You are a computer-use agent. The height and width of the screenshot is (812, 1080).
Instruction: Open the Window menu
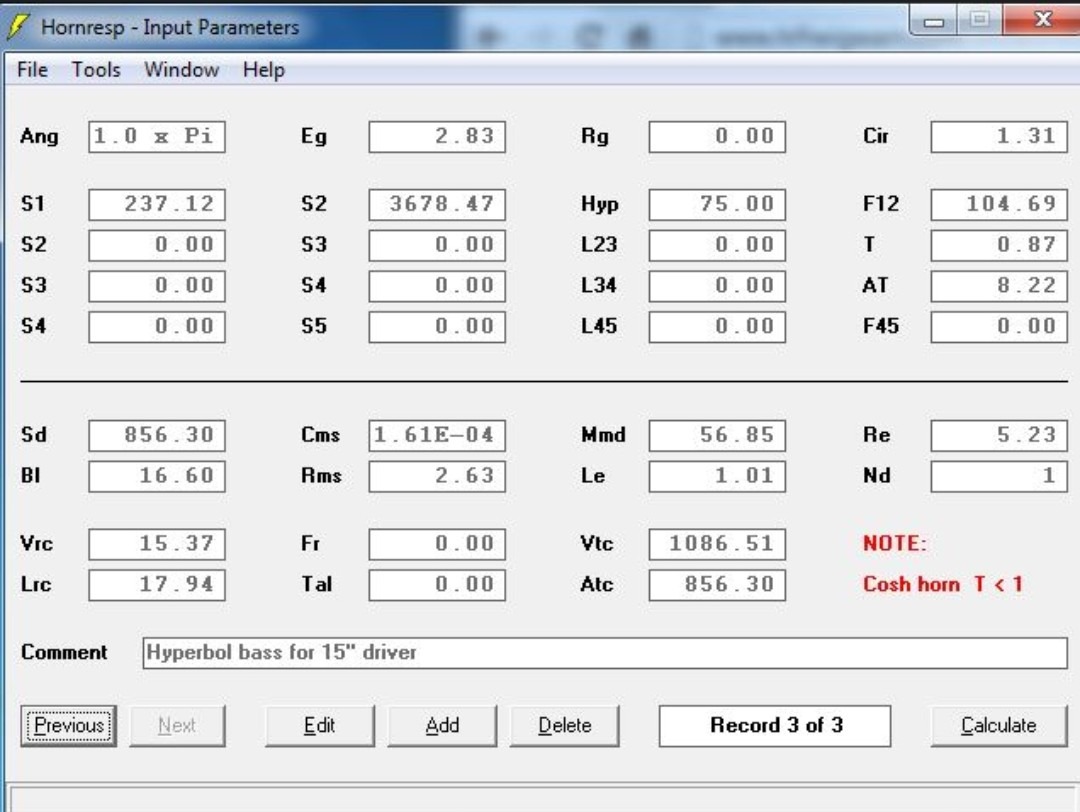(x=181, y=70)
